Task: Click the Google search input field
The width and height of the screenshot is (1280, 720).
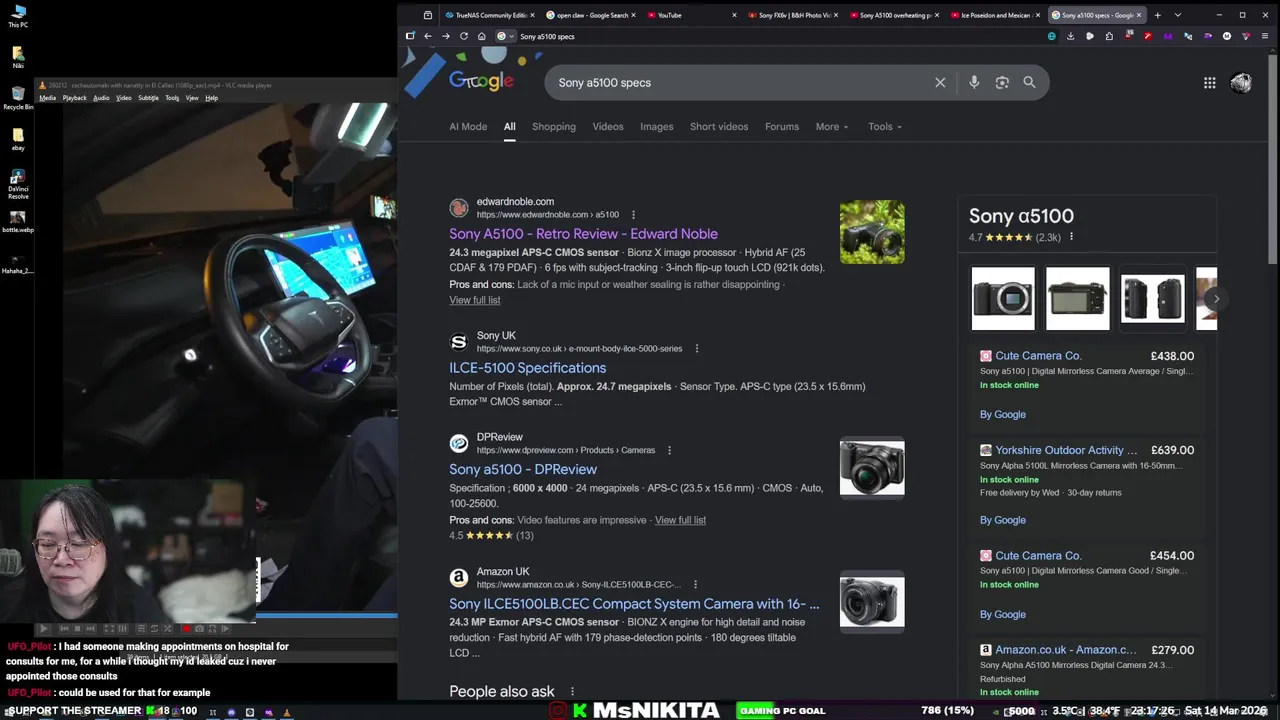Action: pyautogui.click(x=740, y=82)
